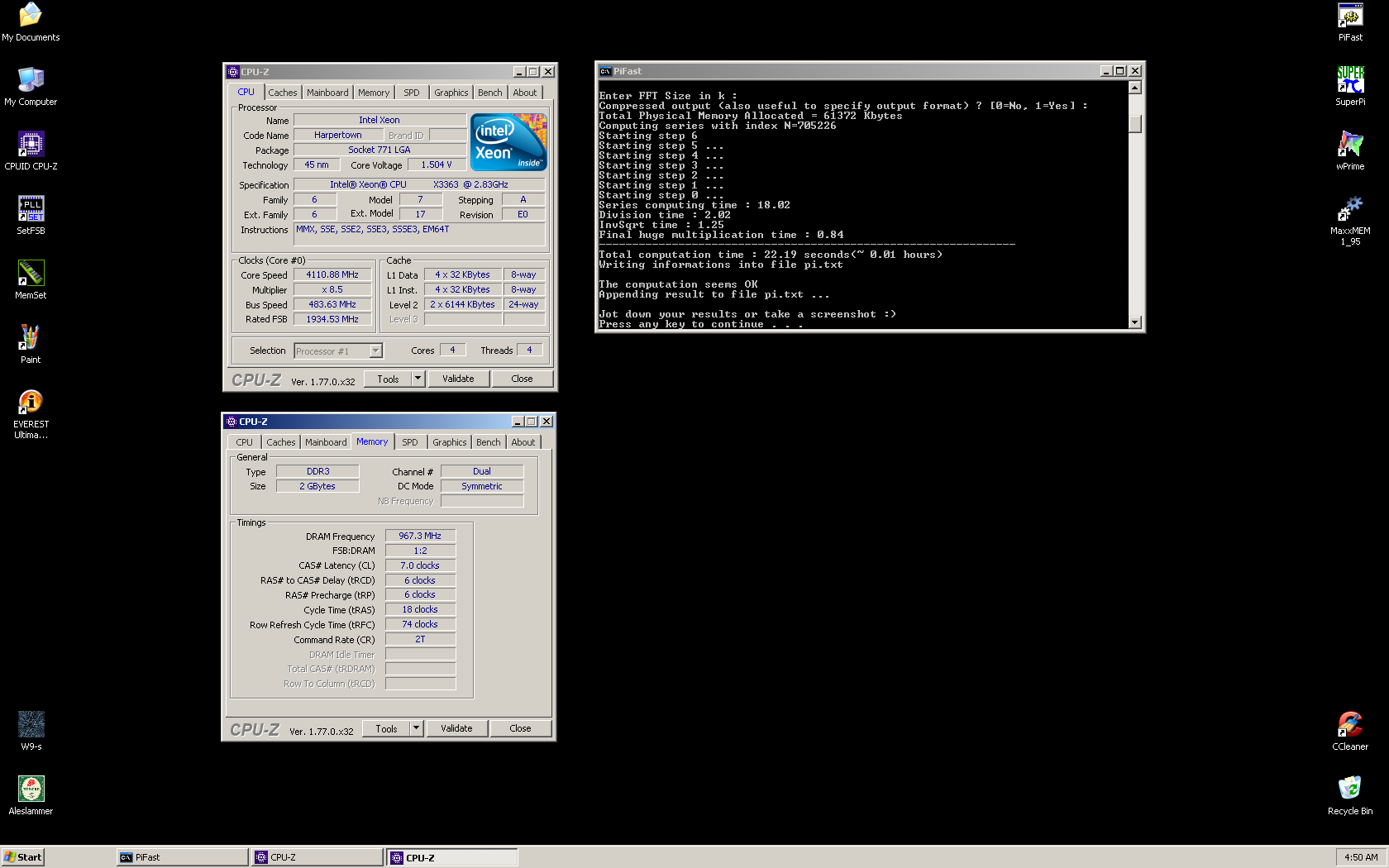Click the CAS# Latency 7.0 clocks value

click(420, 565)
